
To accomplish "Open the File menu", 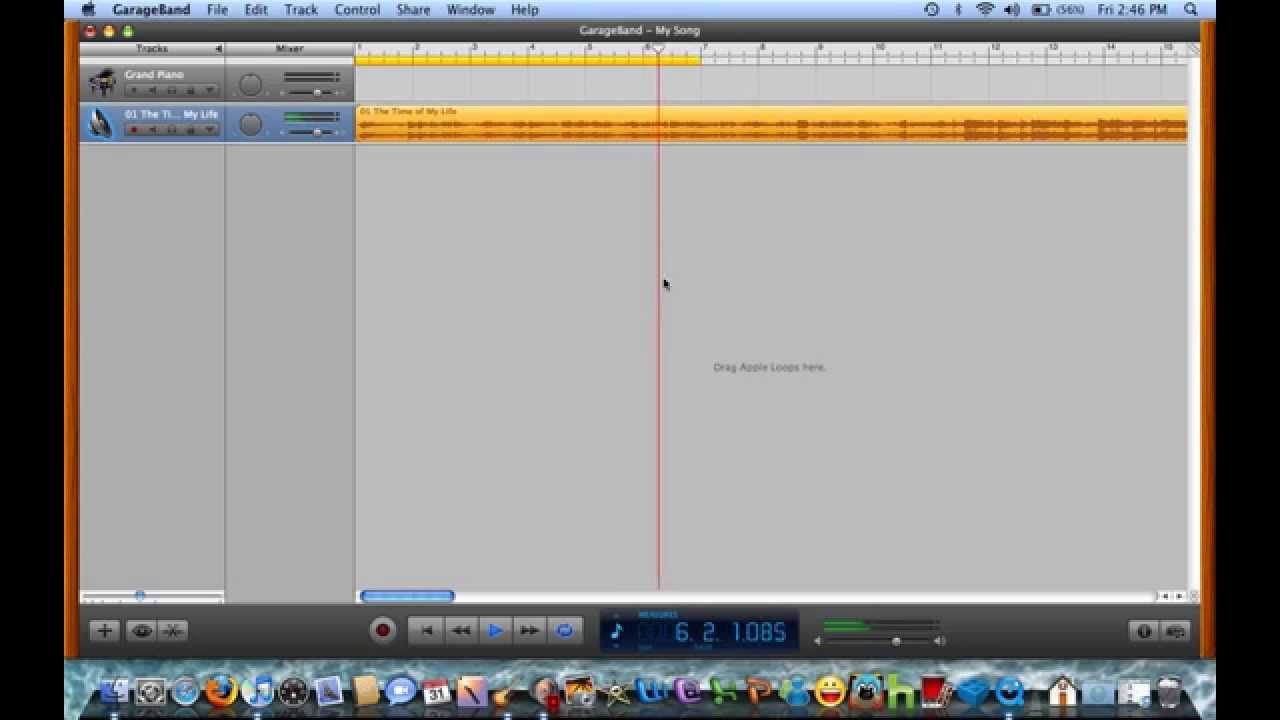I will (x=217, y=10).
